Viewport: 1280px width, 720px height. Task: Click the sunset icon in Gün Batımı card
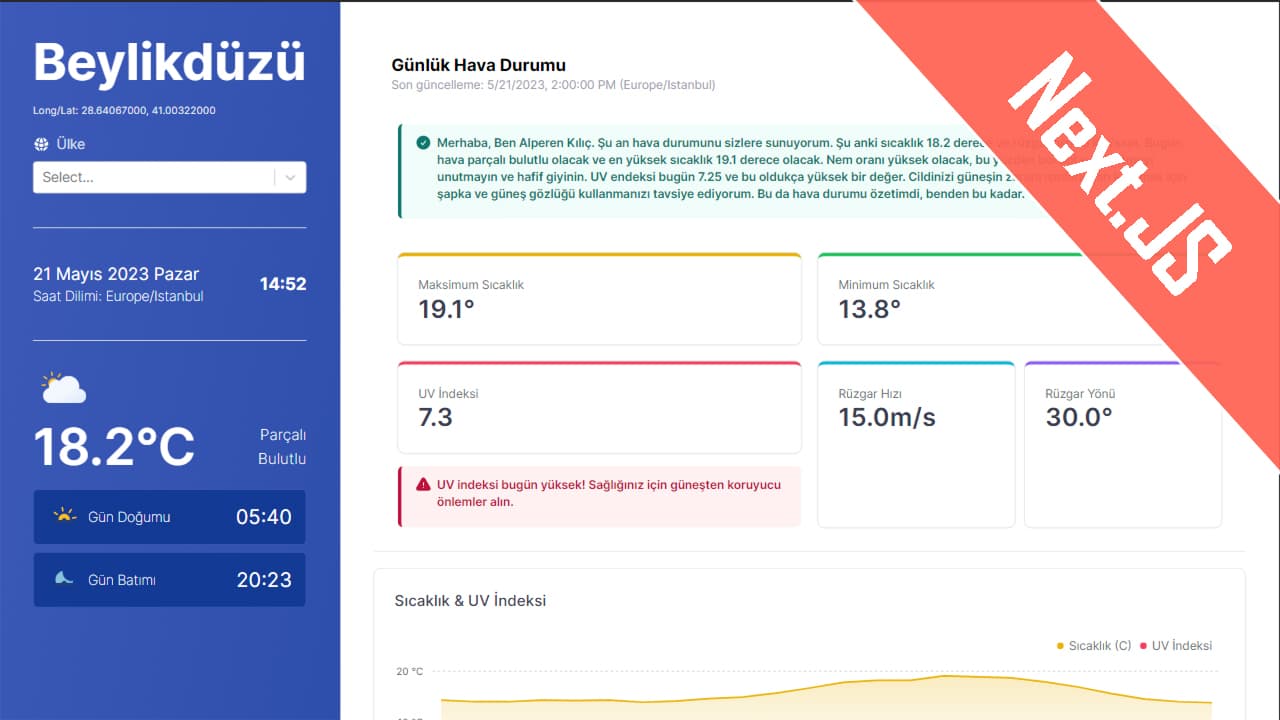click(62, 578)
